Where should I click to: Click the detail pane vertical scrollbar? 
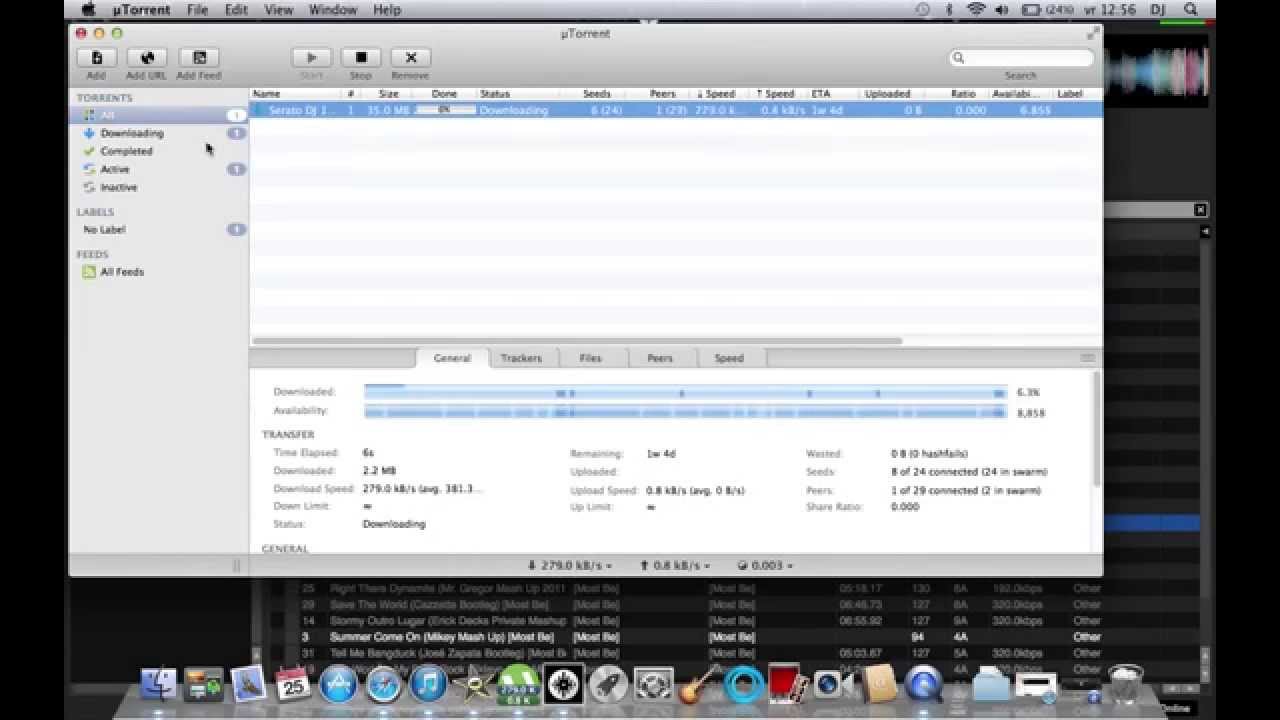pyautogui.click(x=1096, y=427)
